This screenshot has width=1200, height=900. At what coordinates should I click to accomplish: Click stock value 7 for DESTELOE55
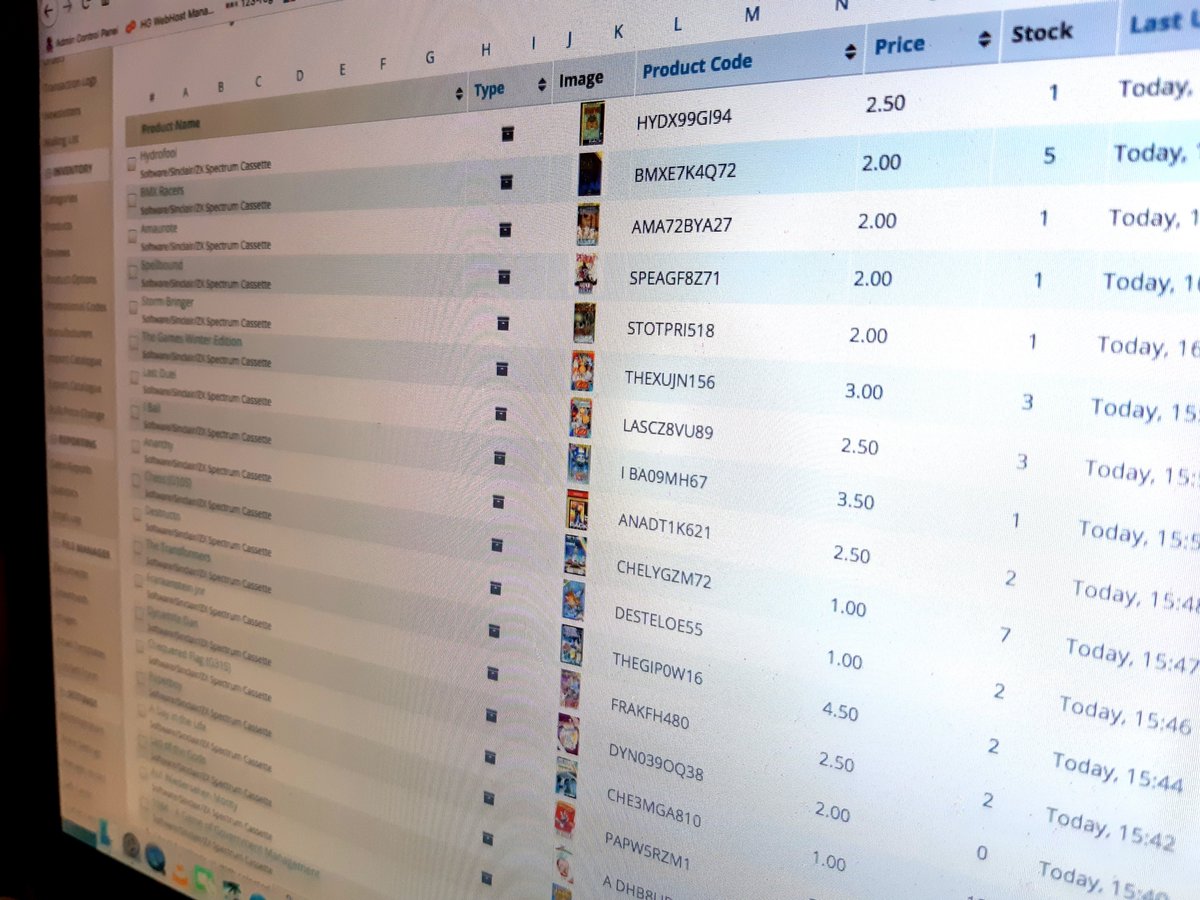click(1003, 635)
